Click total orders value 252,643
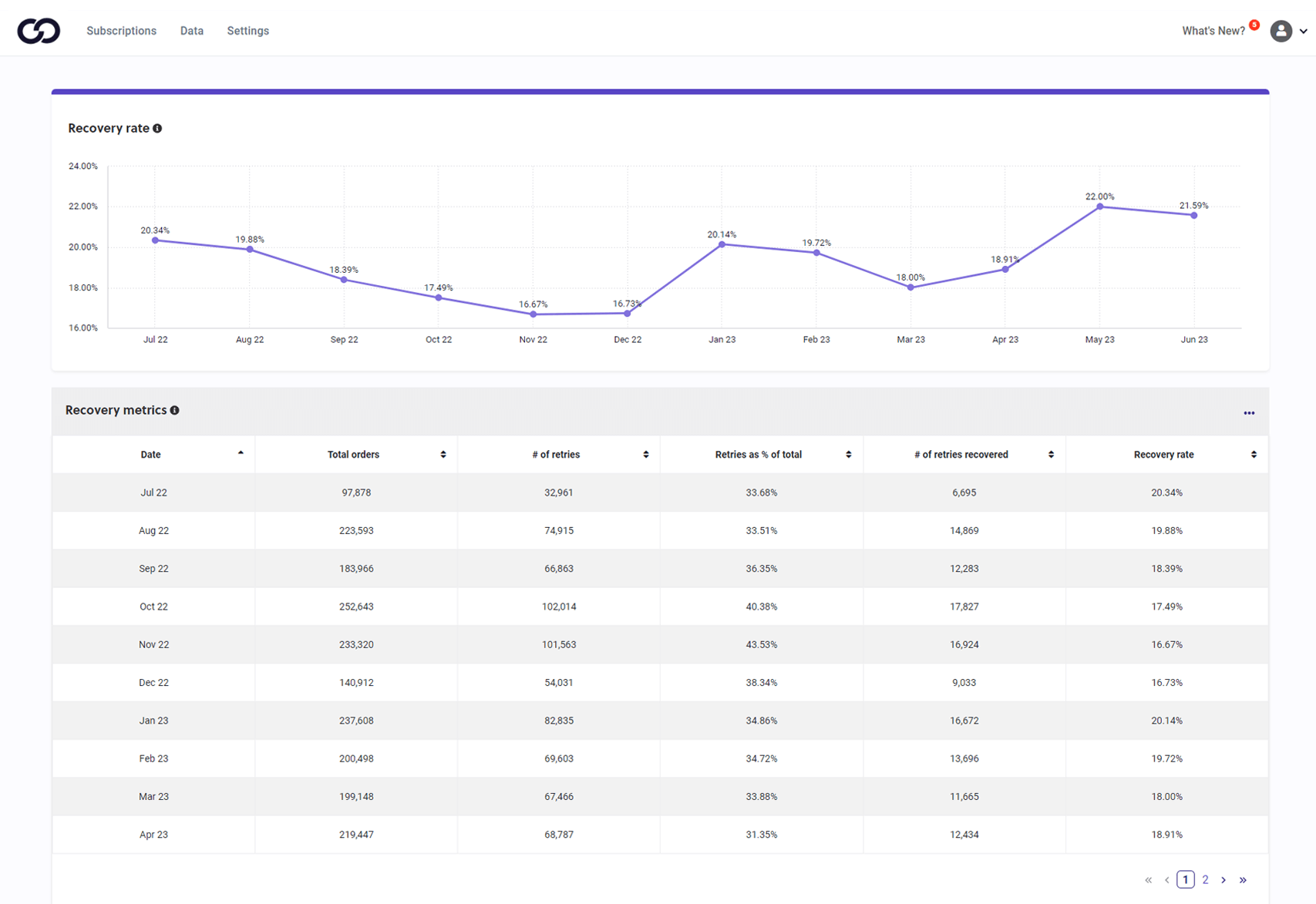1316x904 pixels. click(356, 607)
